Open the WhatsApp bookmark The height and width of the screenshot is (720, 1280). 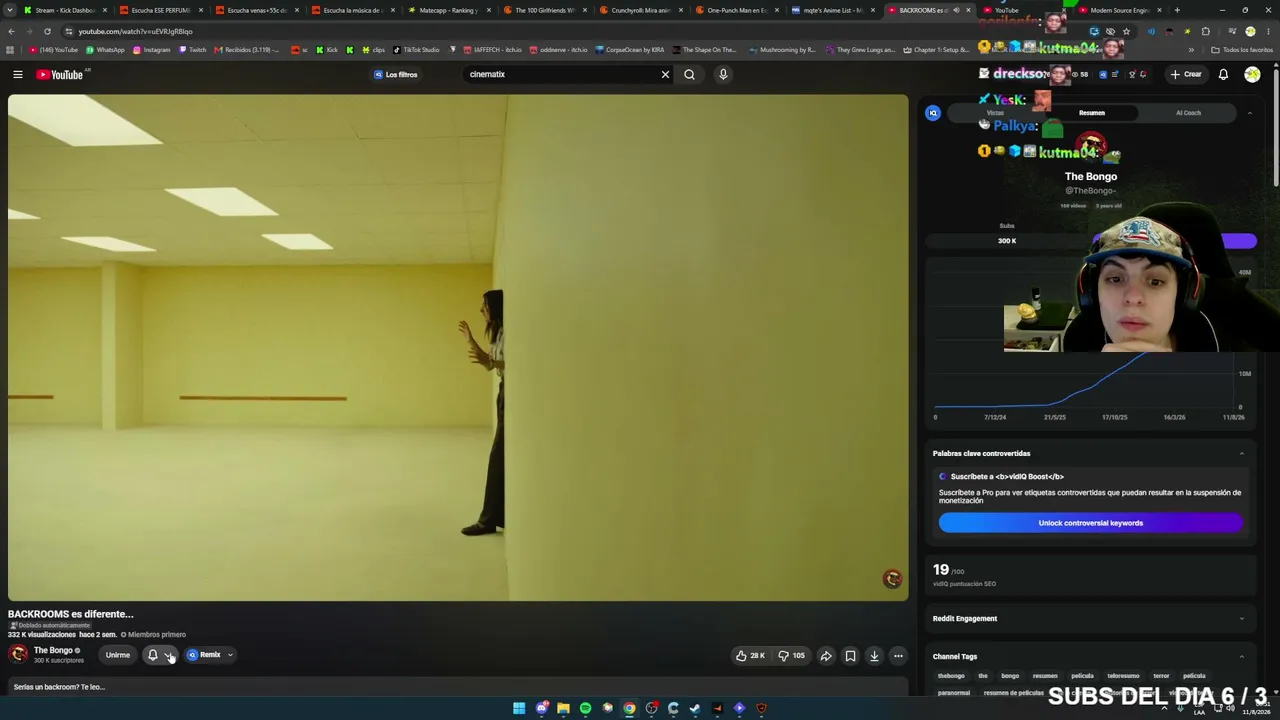(x=105, y=49)
